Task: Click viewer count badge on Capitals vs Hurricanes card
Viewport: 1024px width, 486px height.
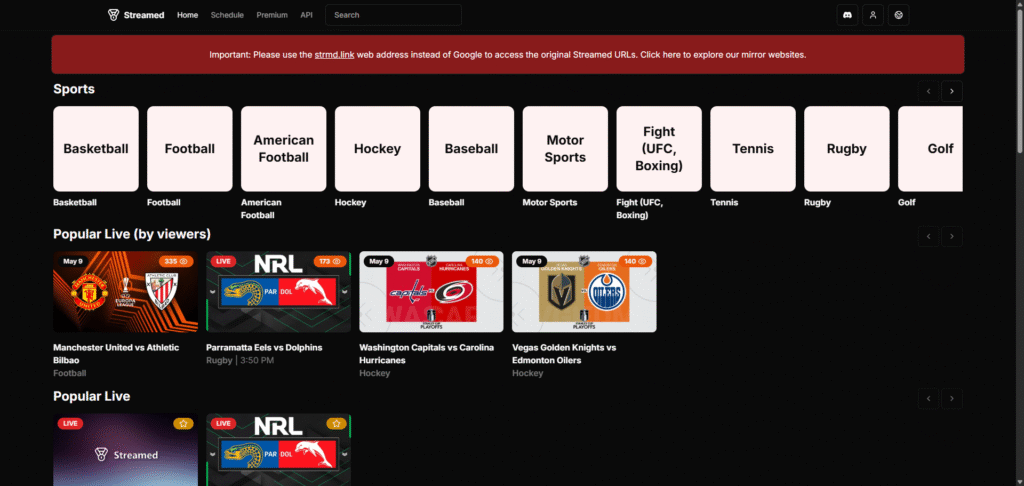Action: [x=483, y=261]
